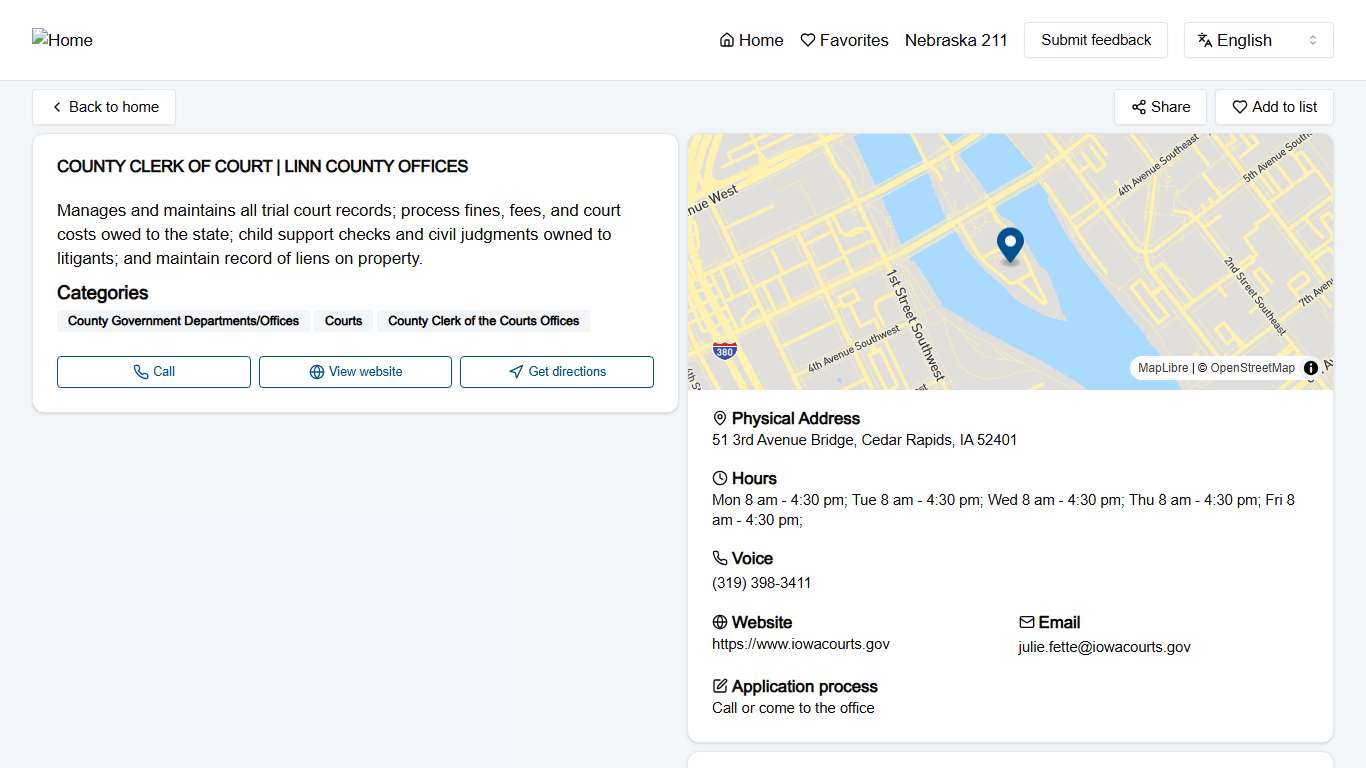Get directions to the office

point(556,372)
